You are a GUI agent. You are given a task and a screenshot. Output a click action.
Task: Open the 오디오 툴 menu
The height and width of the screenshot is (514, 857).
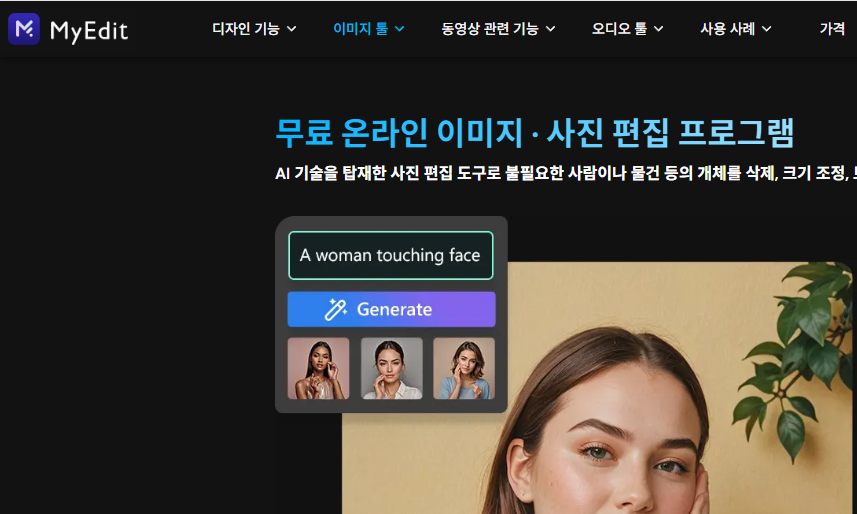coord(619,28)
